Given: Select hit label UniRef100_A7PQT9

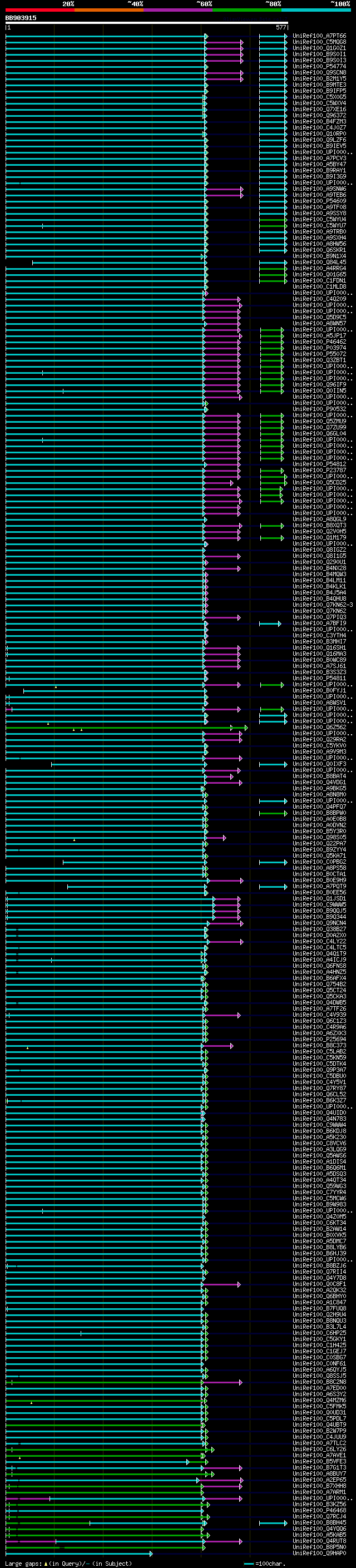Looking at the screenshot, I should [319, 886].
